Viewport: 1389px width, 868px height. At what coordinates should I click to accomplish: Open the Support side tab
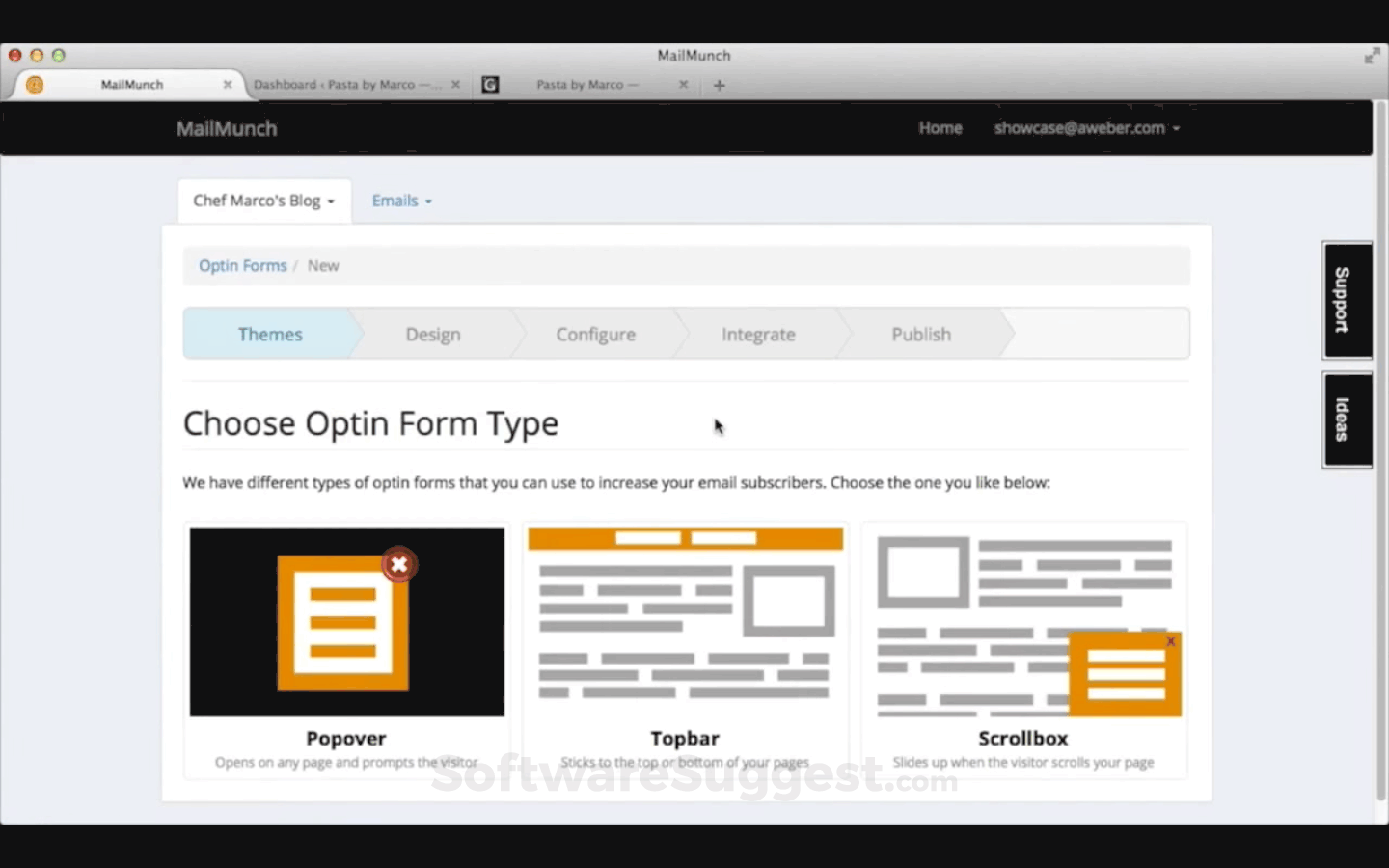[1347, 300]
